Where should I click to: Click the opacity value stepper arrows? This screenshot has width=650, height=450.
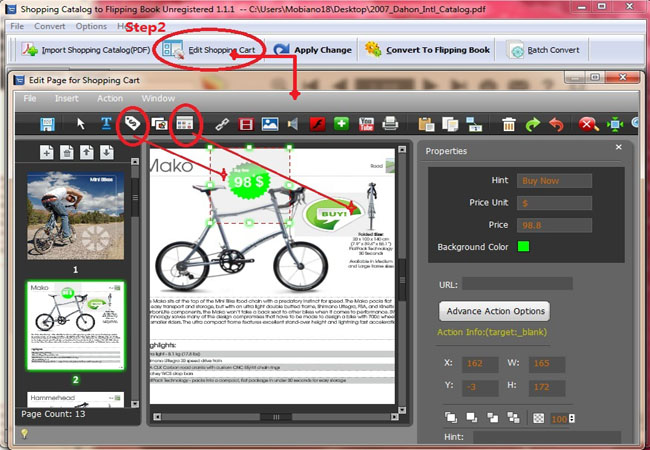coord(572,419)
